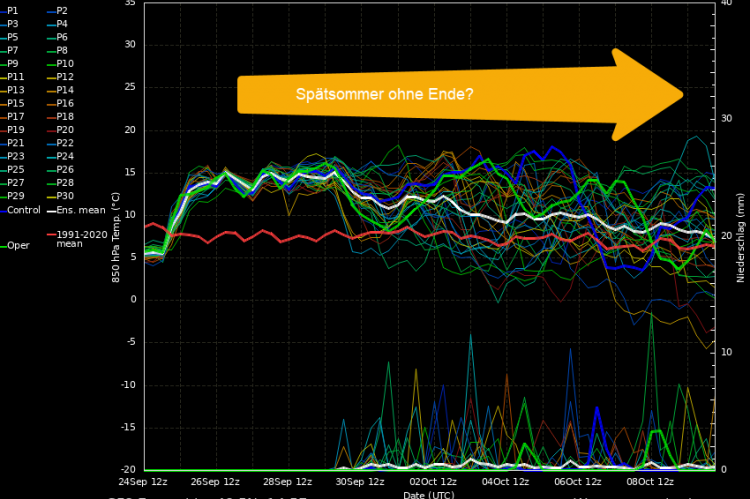Toggle the P10 ensemble member in legend
Screen dimensions: 750x499
coord(63,63)
